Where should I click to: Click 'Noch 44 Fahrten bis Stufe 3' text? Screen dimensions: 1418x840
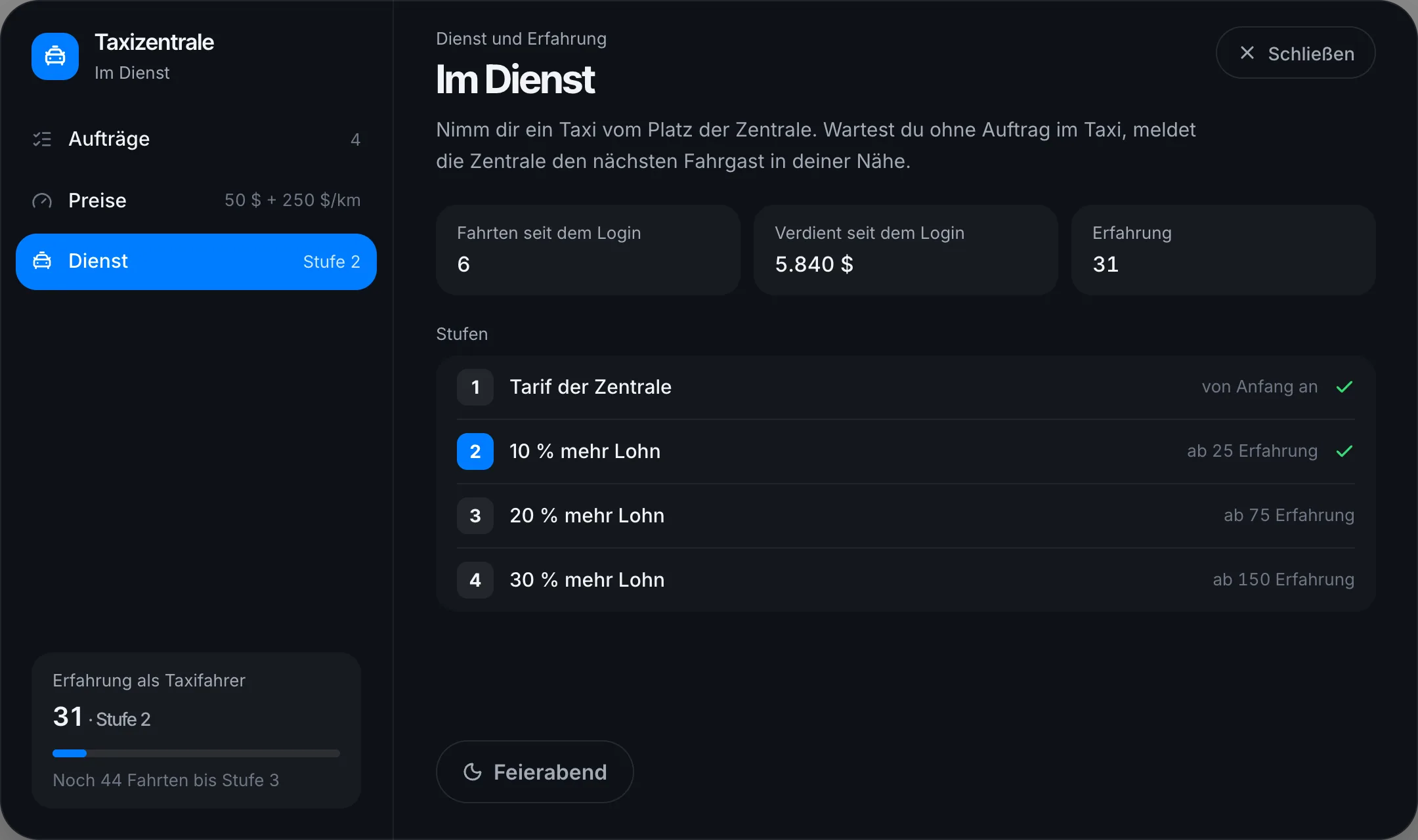[166, 780]
